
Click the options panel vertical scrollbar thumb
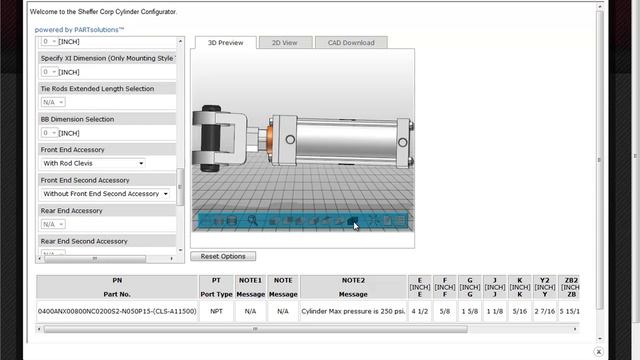[x=180, y=187]
